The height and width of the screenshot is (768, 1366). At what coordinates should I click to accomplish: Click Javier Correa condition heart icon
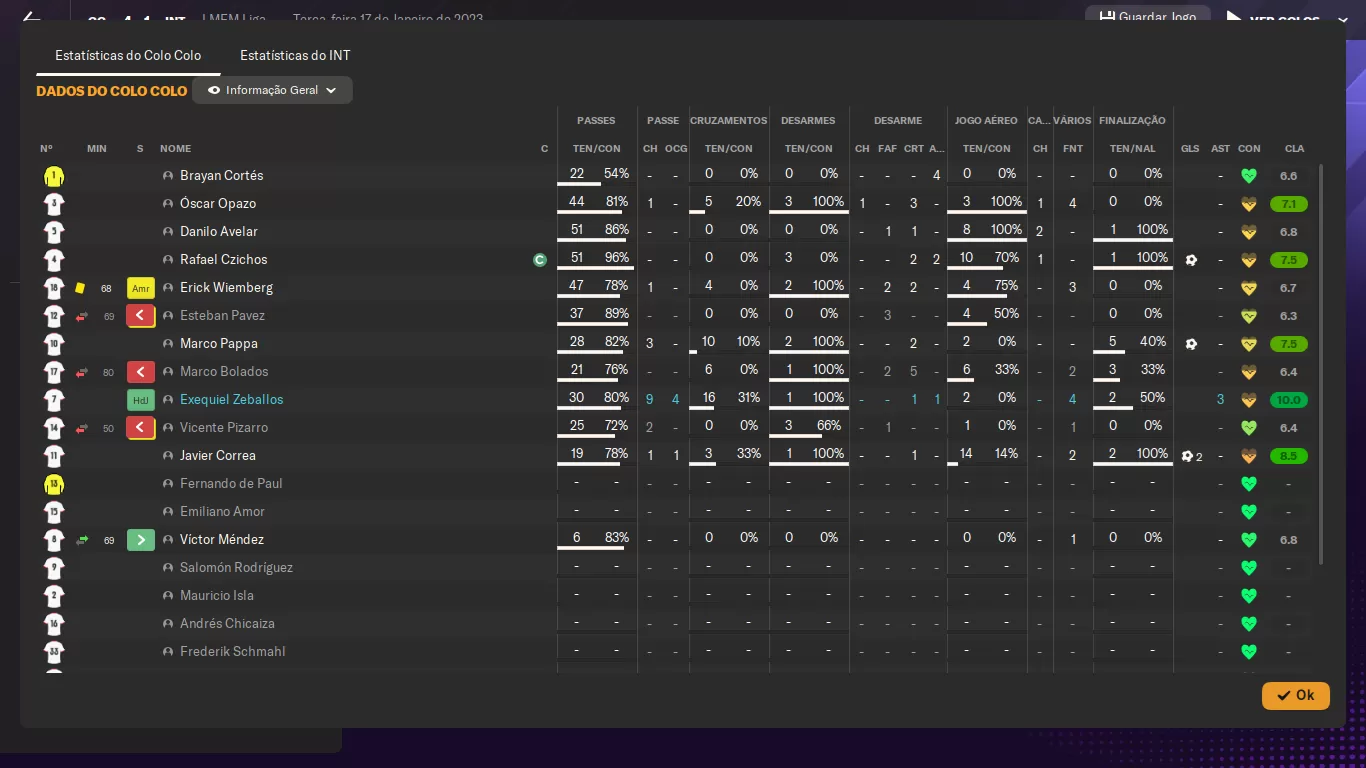[1248, 456]
